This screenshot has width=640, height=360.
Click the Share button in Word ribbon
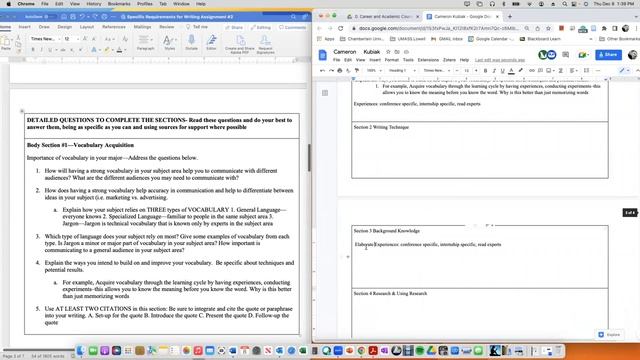click(x=234, y=27)
